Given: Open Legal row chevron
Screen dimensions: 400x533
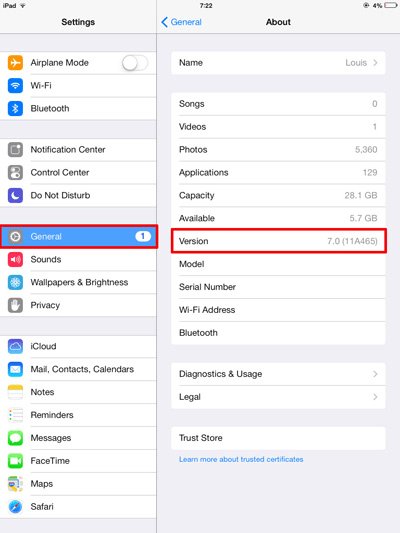Looking at the screenshot, I should click(x=375, y=397).
